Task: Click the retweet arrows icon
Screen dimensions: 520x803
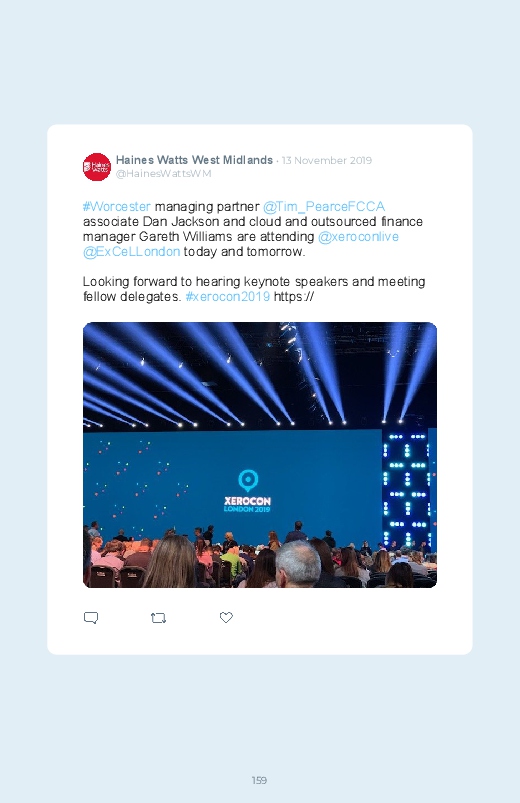Action: coord(158,618)
